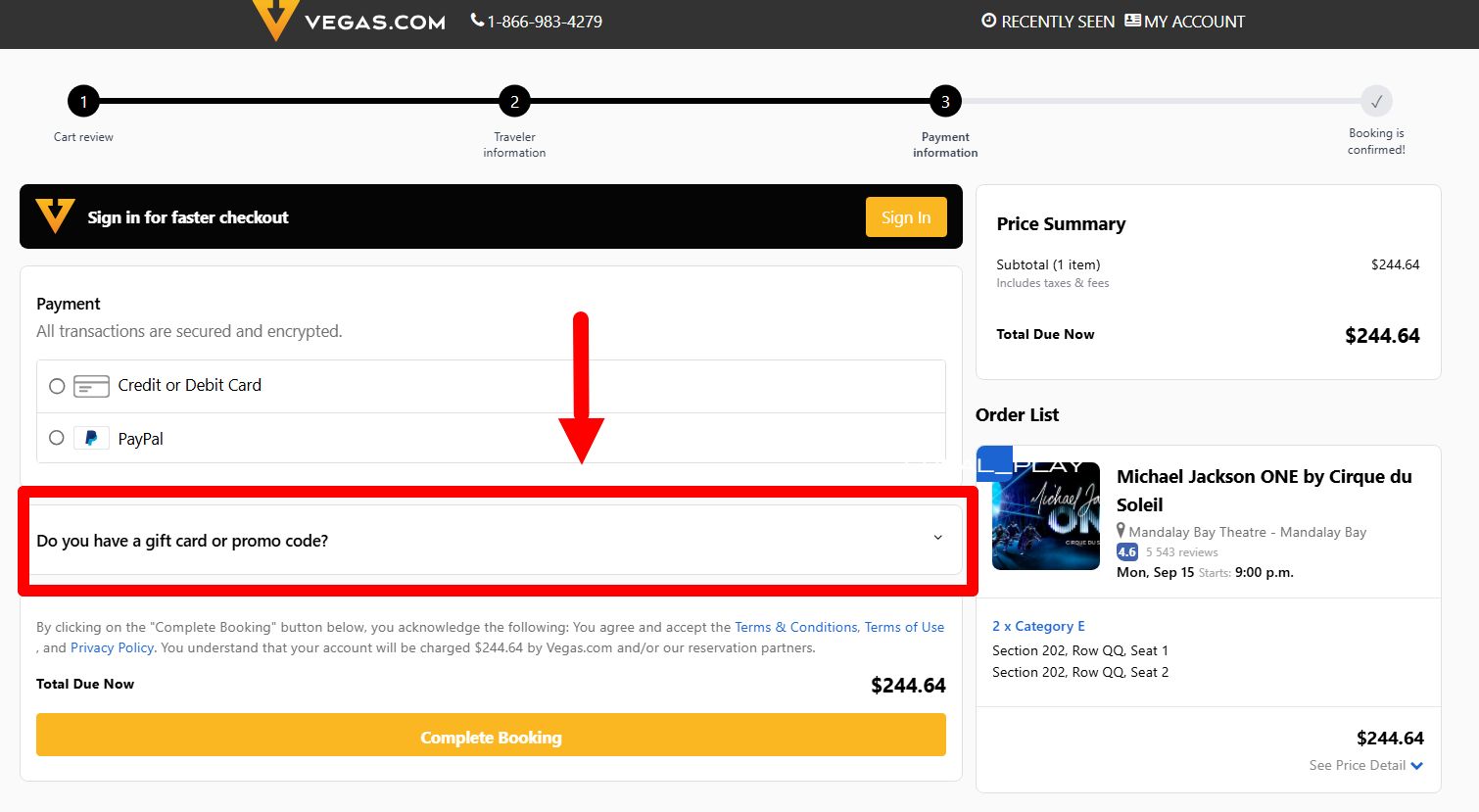Go to step 2 Traveler information
Screen dimensions: 1479x812
click(x=514, y=101)
